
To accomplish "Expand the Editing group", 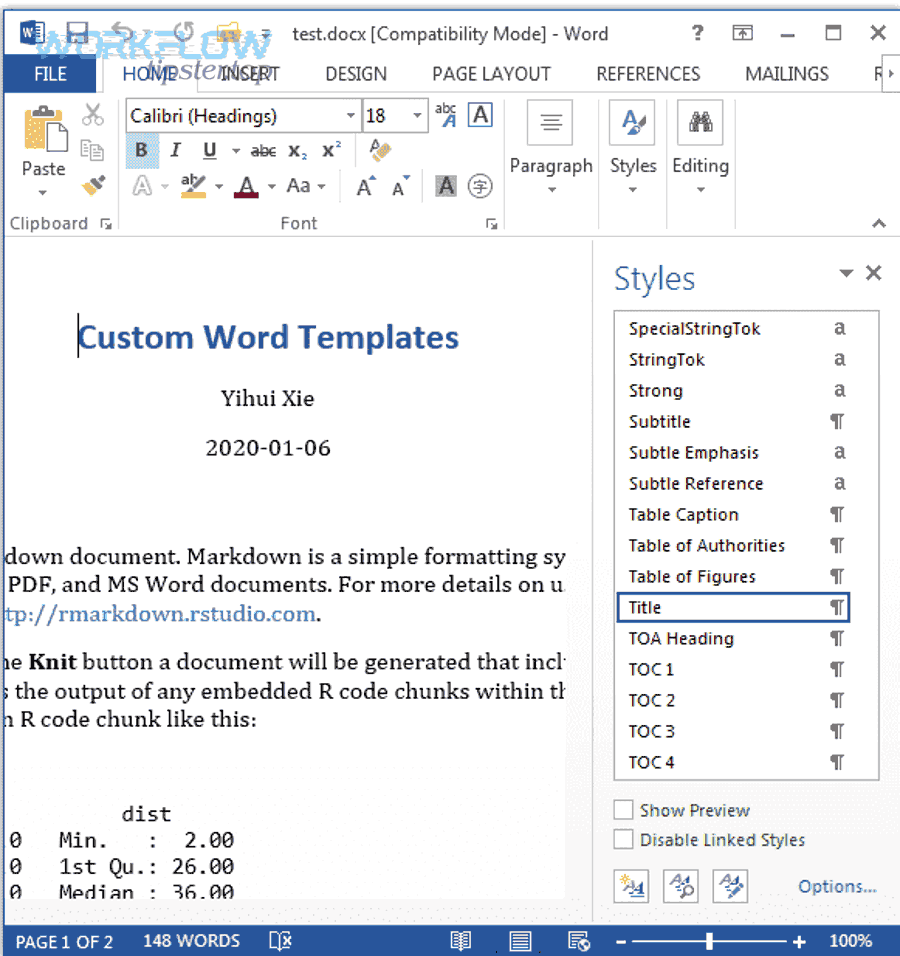I will (701, 148).
